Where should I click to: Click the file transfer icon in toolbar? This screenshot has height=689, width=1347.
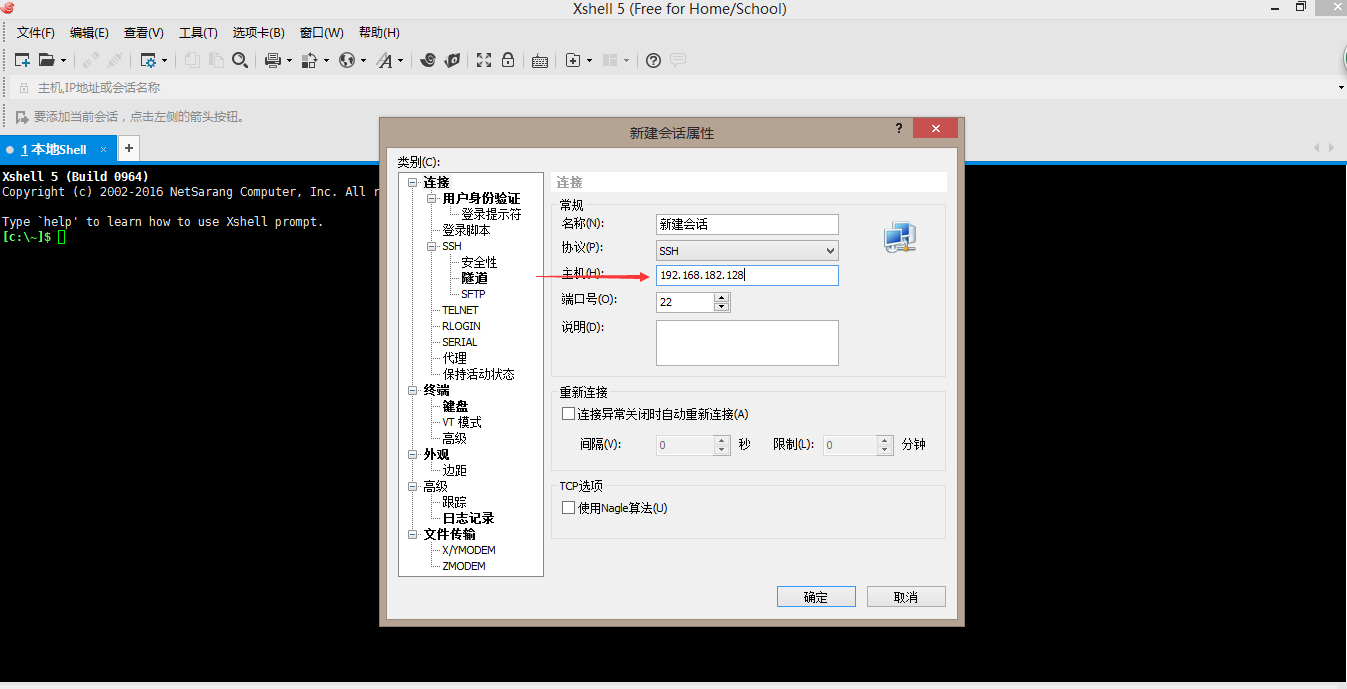coord(310,60)
